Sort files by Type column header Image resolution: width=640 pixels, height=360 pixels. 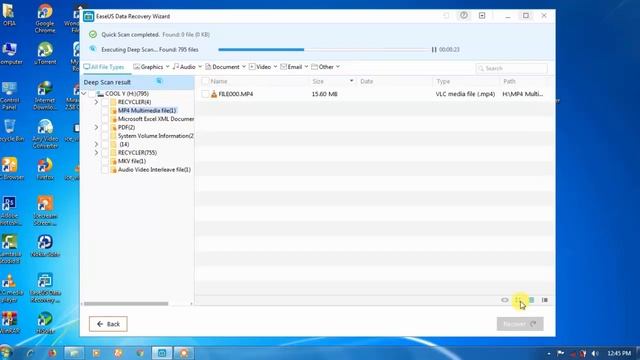[443, 81]
